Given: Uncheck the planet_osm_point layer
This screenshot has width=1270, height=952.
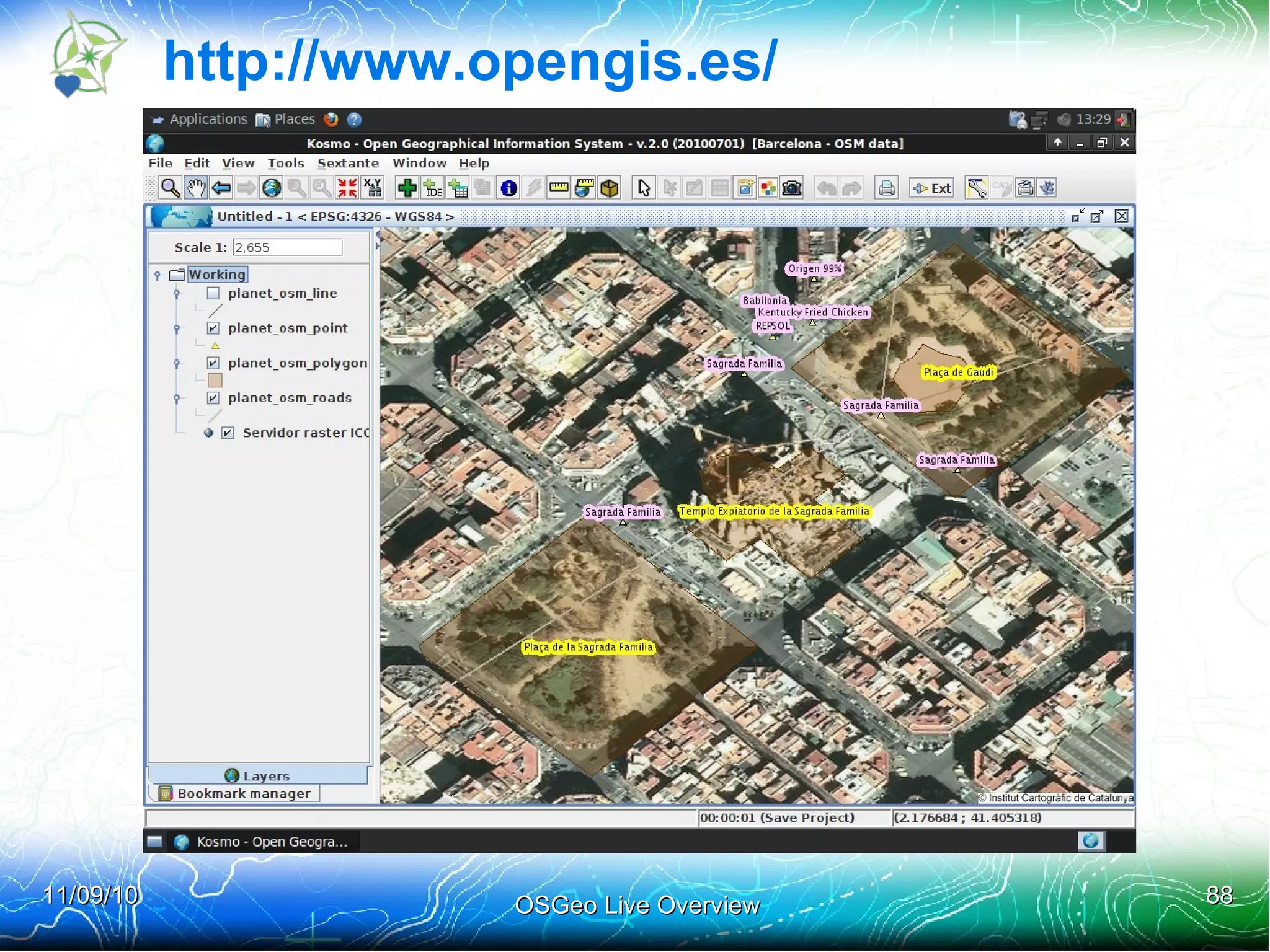Looking at the screenshot, I should 213,328.
